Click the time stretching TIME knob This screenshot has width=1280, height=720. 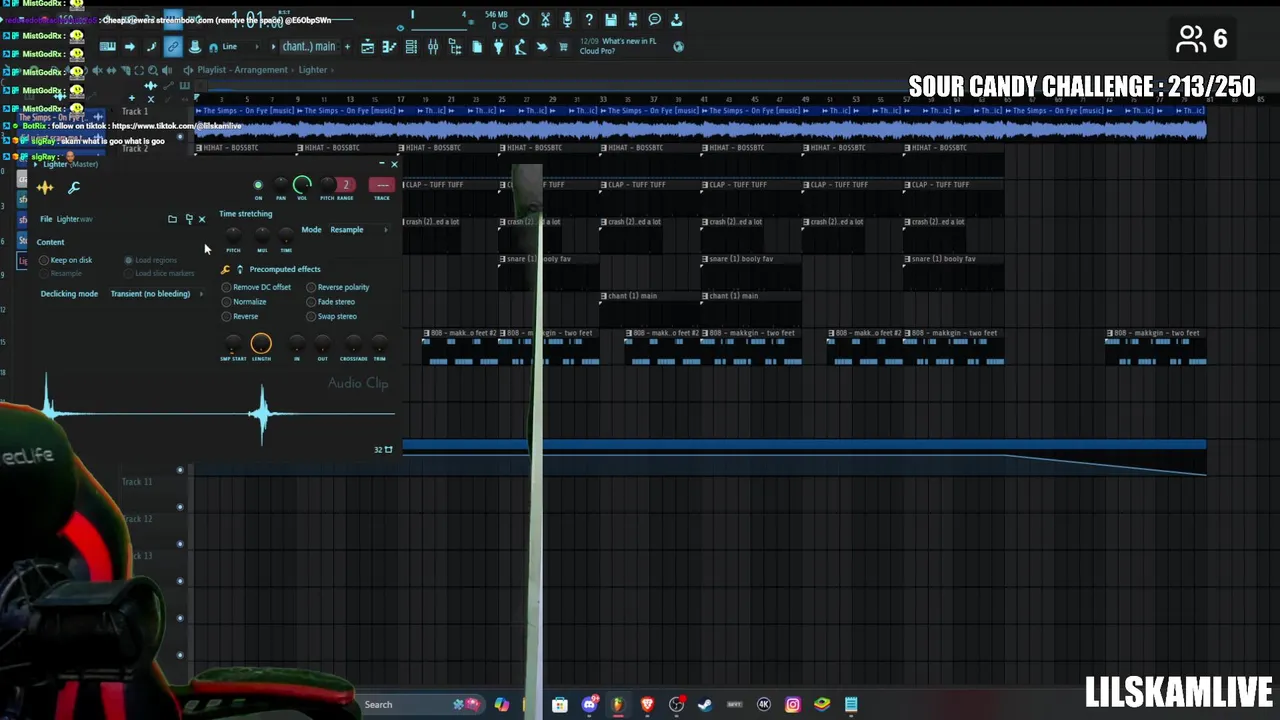pyautogui.click(x=286, y=236)
